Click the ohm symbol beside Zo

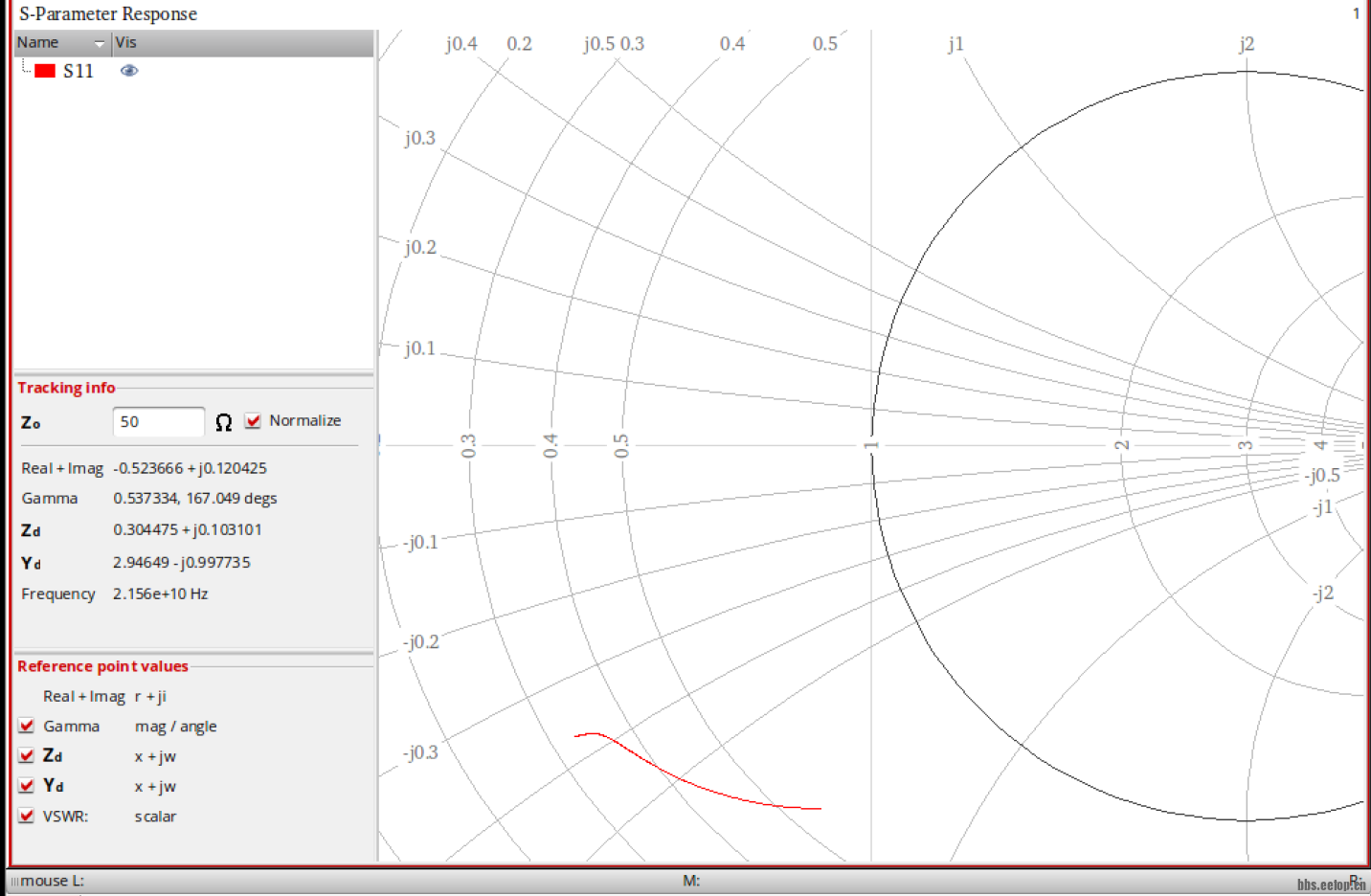pos(224,422)
